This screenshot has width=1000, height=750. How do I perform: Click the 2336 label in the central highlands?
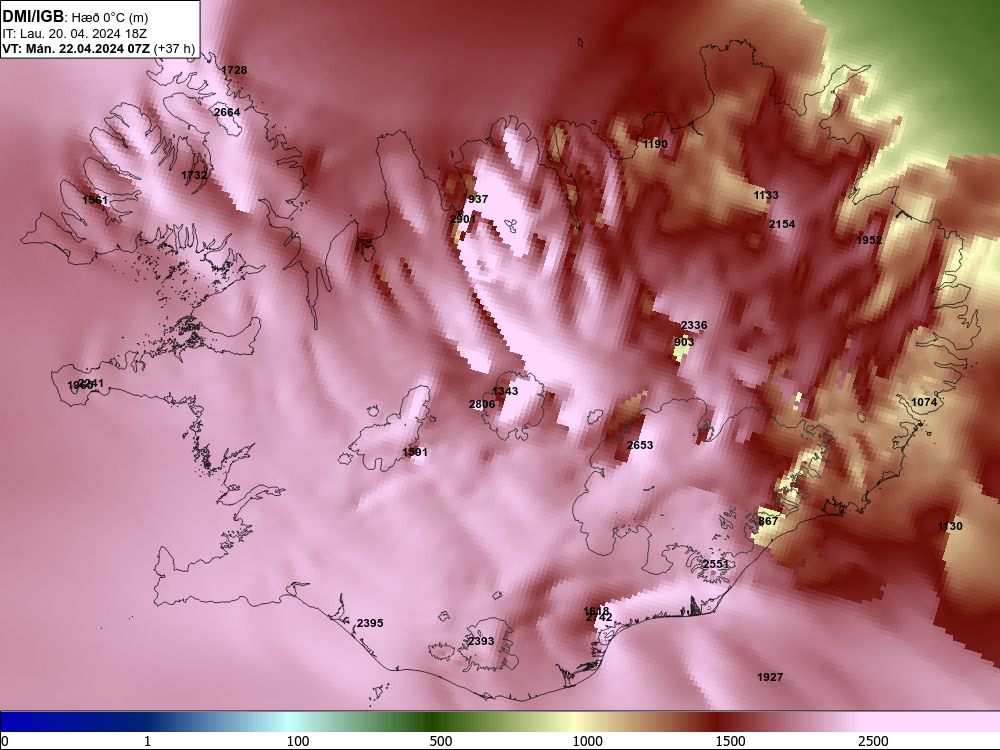tap(694, 325)
